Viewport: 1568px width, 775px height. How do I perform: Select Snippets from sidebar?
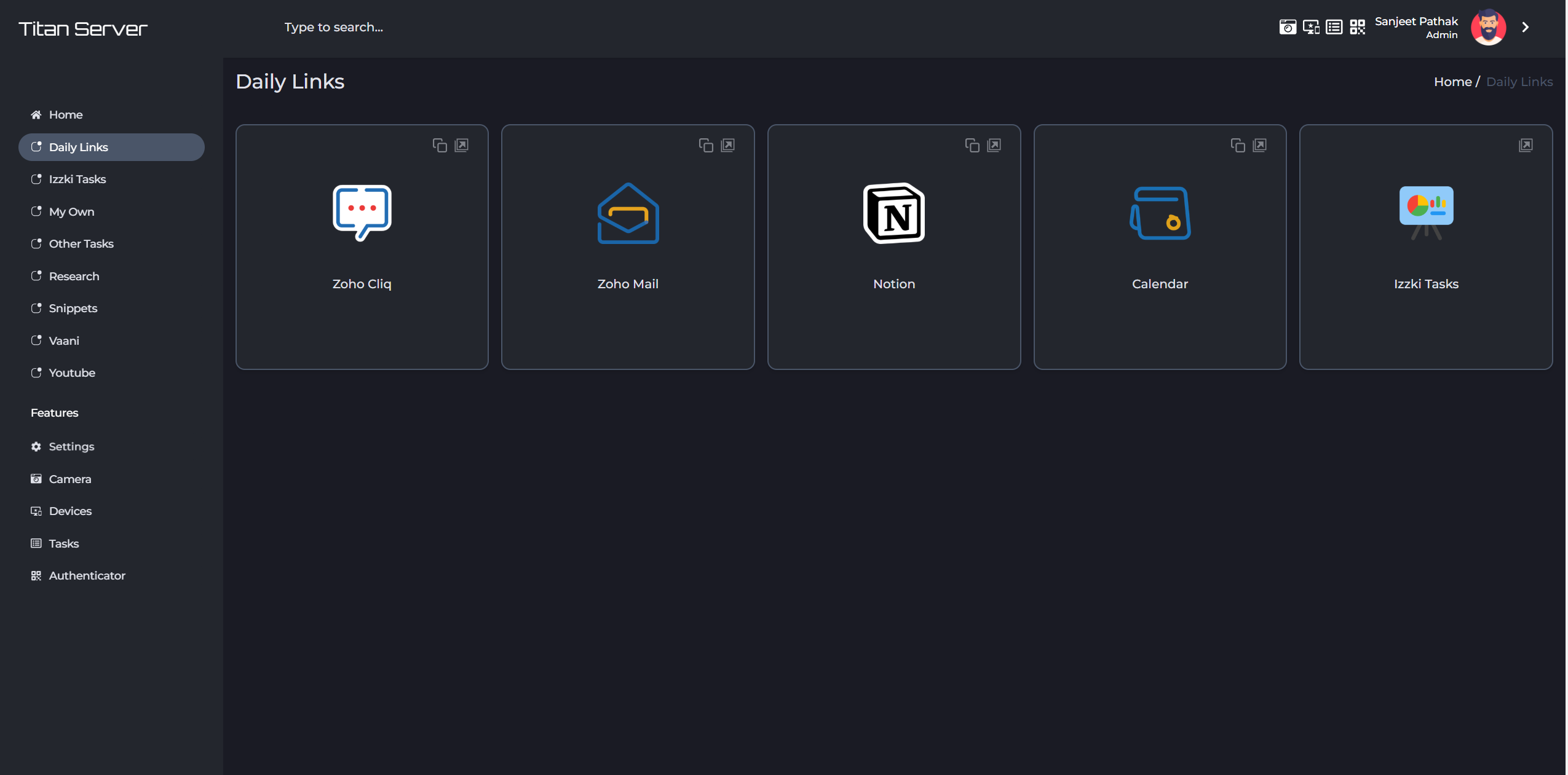click(x=72, y=307)
